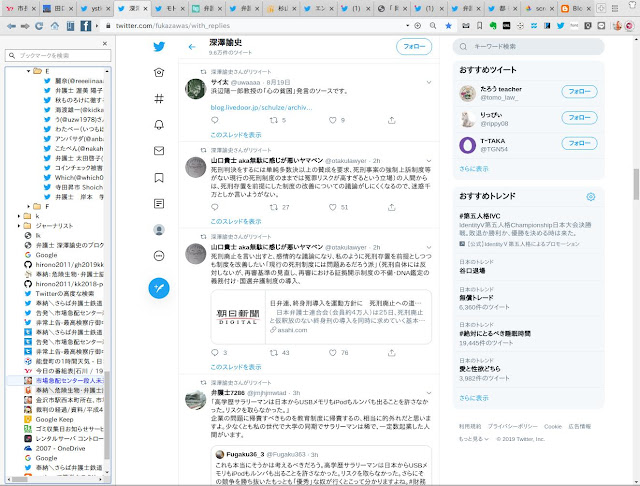Expand the k bookmark folder
This screenshot has height=486, width=640.
click(x=19, y=216)
